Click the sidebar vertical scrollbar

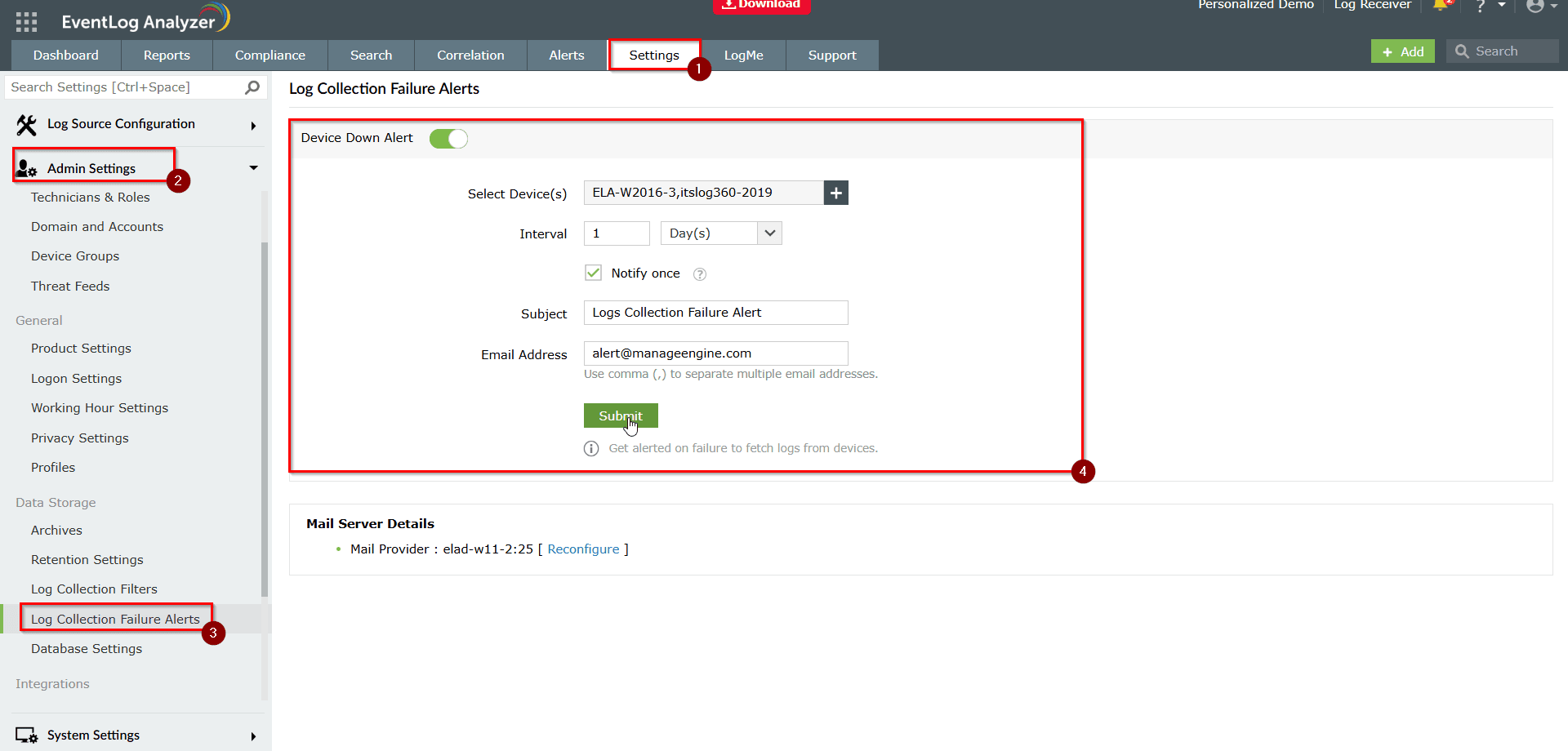[x=265, y=419]
